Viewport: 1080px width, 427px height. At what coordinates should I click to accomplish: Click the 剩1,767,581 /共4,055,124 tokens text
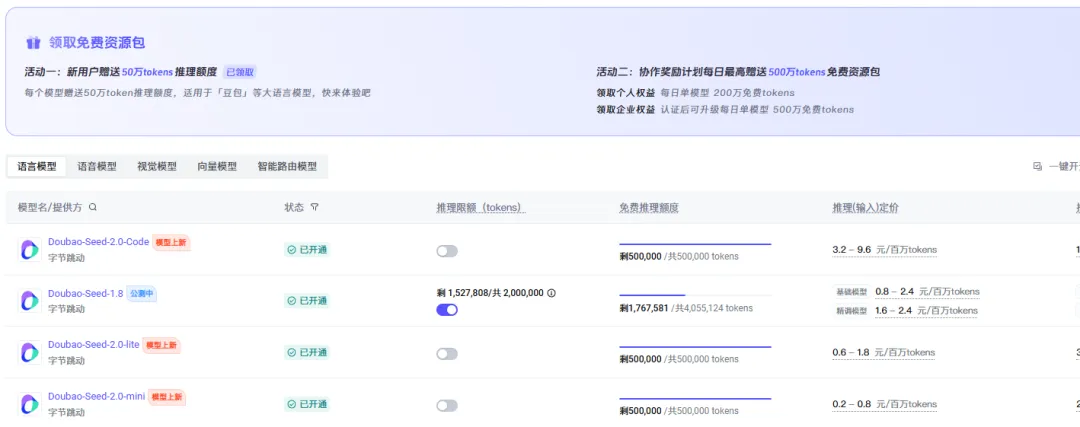click(x=686, y=308)
